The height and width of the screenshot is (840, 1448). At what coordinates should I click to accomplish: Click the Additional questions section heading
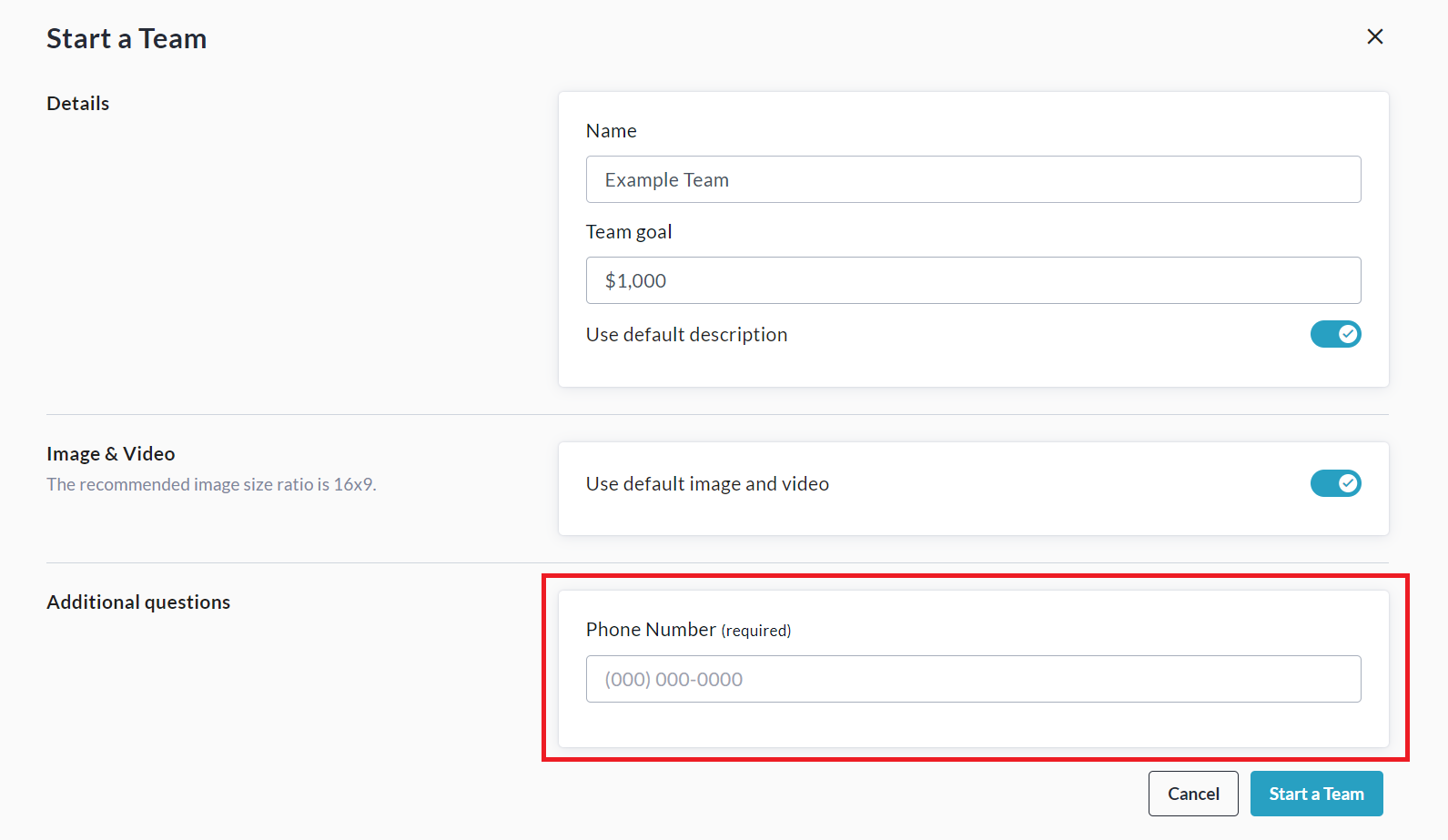[138, 602]
